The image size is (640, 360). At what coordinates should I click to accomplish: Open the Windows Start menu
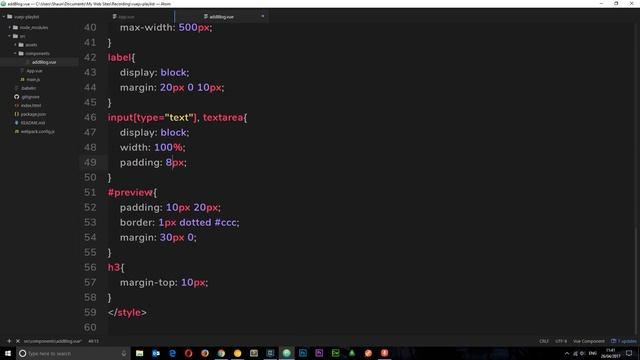8,353
